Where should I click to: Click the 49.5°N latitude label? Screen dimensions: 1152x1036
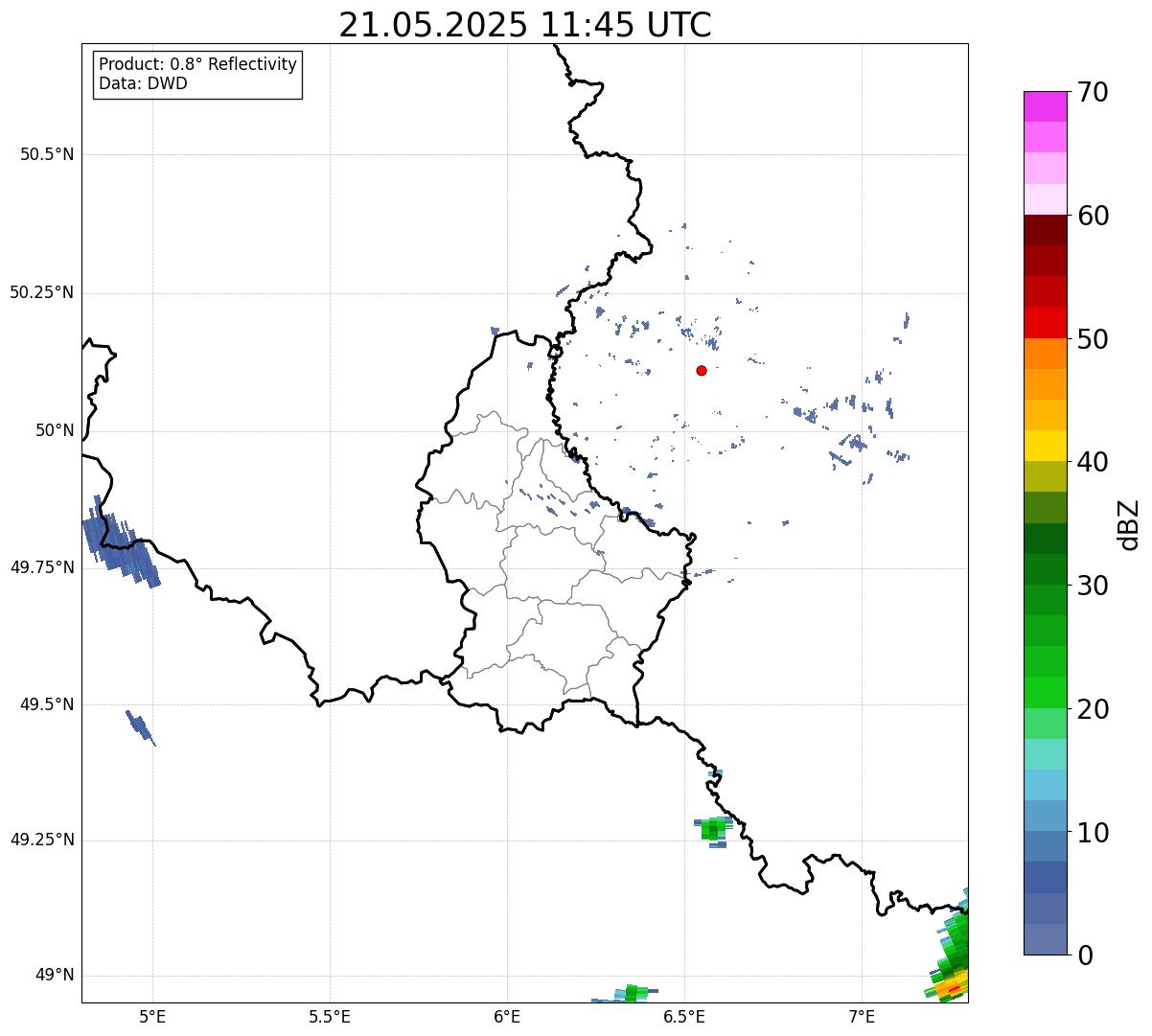(46, 704)
